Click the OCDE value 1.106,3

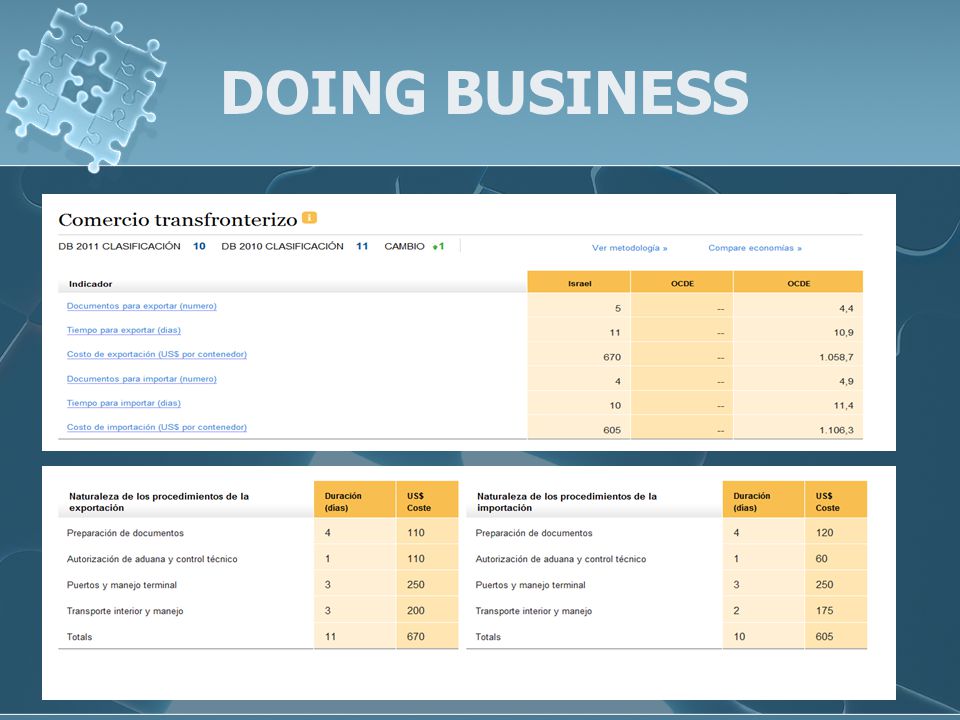[836, 430]
